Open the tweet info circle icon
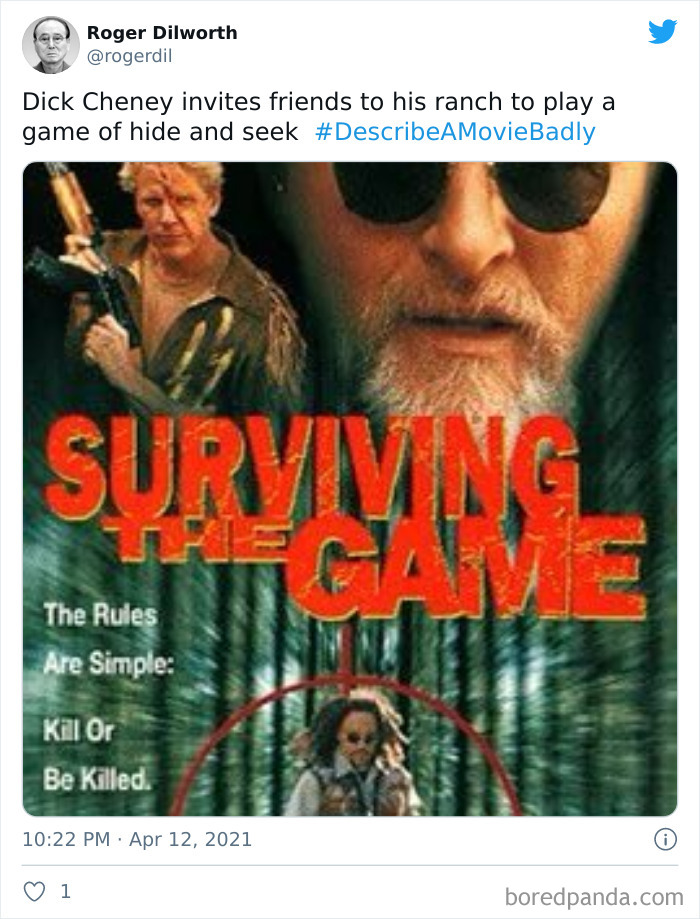This screenshot has width=700, height=919. (665, 839)
